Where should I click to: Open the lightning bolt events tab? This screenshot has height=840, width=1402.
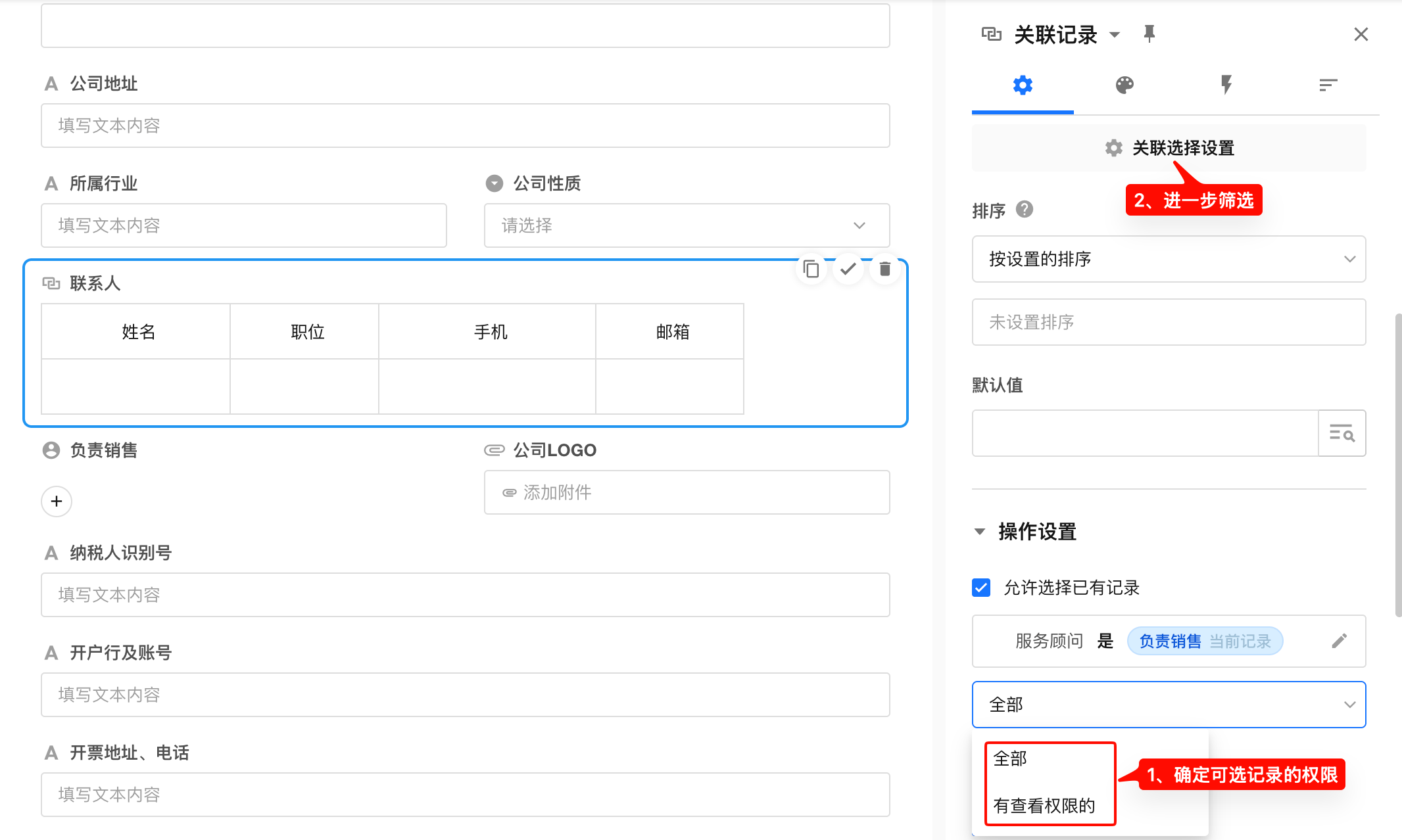point(1226,85)
